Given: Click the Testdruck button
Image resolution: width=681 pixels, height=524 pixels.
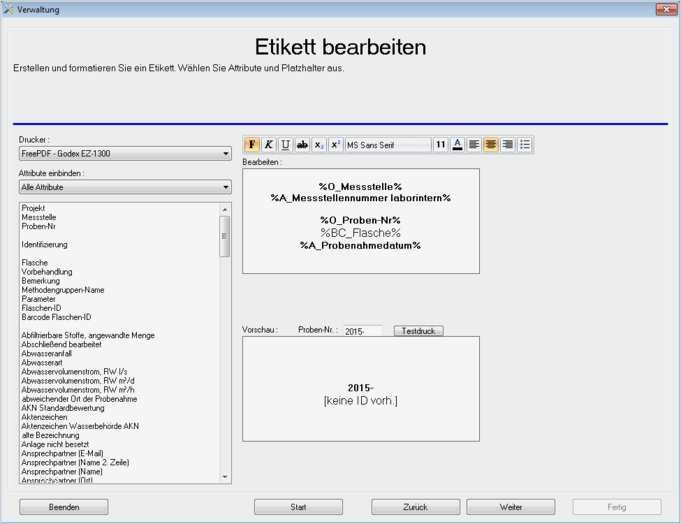Looking at the screenshot, I should (419, 331).
